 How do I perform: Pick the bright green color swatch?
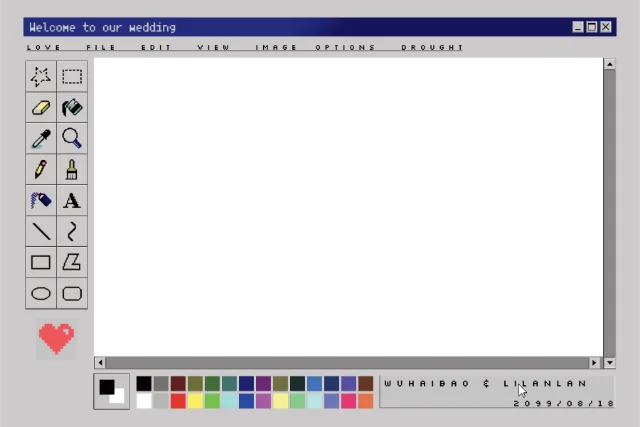(212, 401)
